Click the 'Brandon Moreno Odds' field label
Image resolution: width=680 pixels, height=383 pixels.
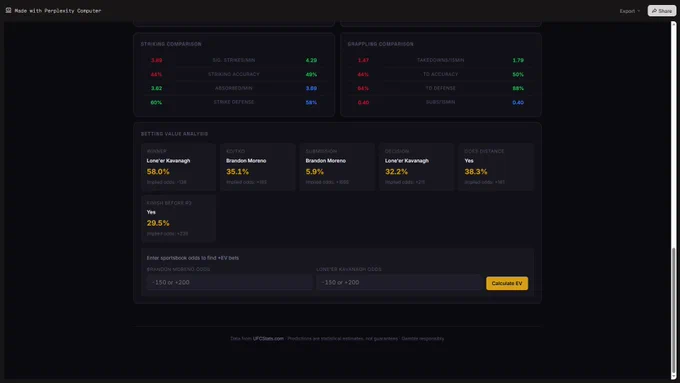[x=178, y=269]
